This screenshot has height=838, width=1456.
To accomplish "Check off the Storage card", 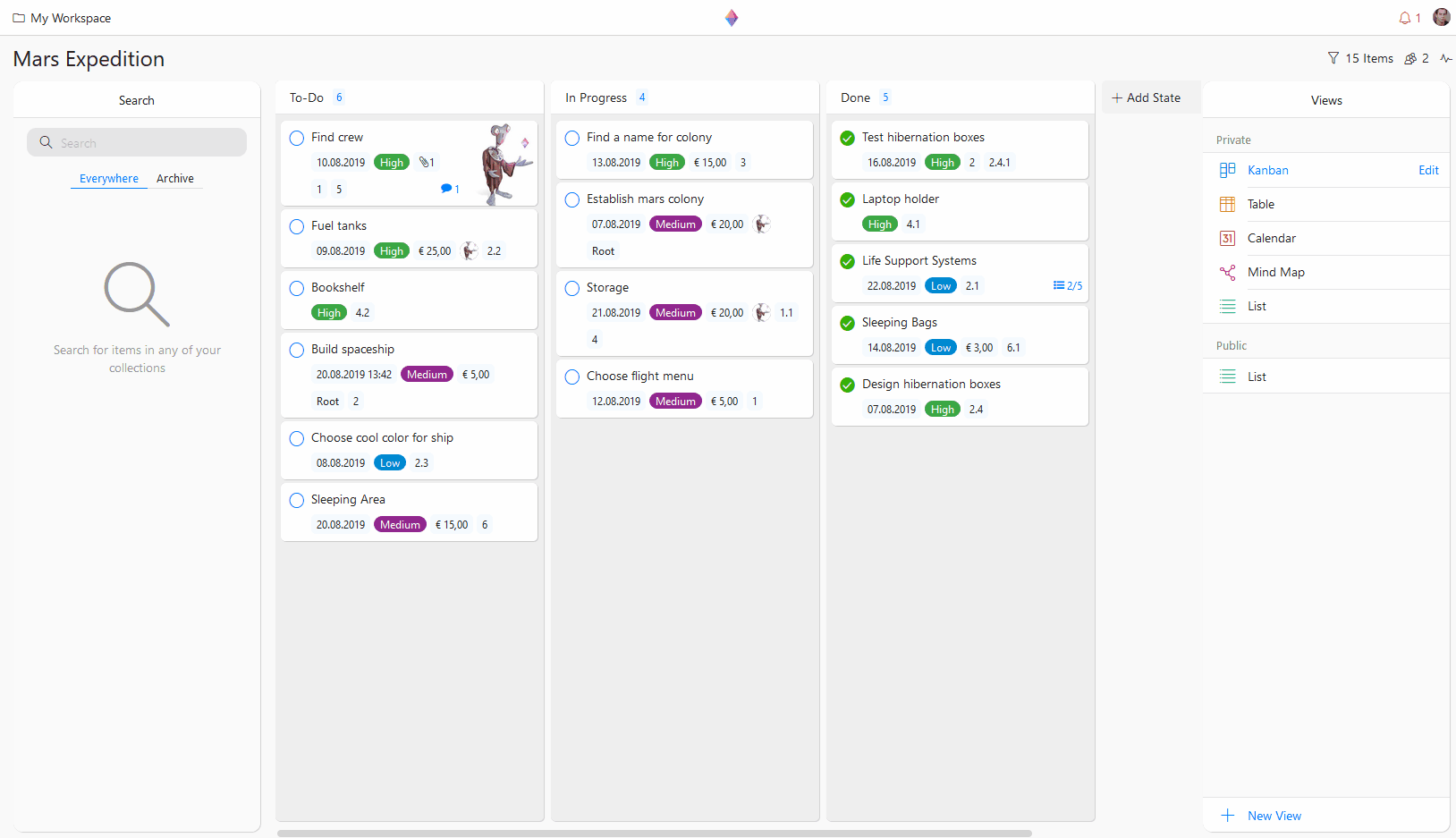I will pyautogui.click(x=571, y=288).
